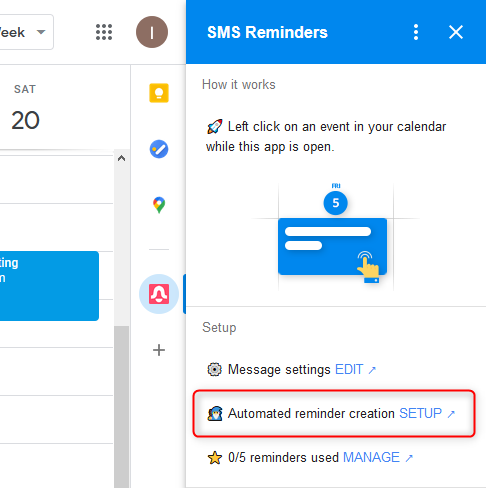
Task: Open the blue event on Saturday
Action: (x=49, y=286)
